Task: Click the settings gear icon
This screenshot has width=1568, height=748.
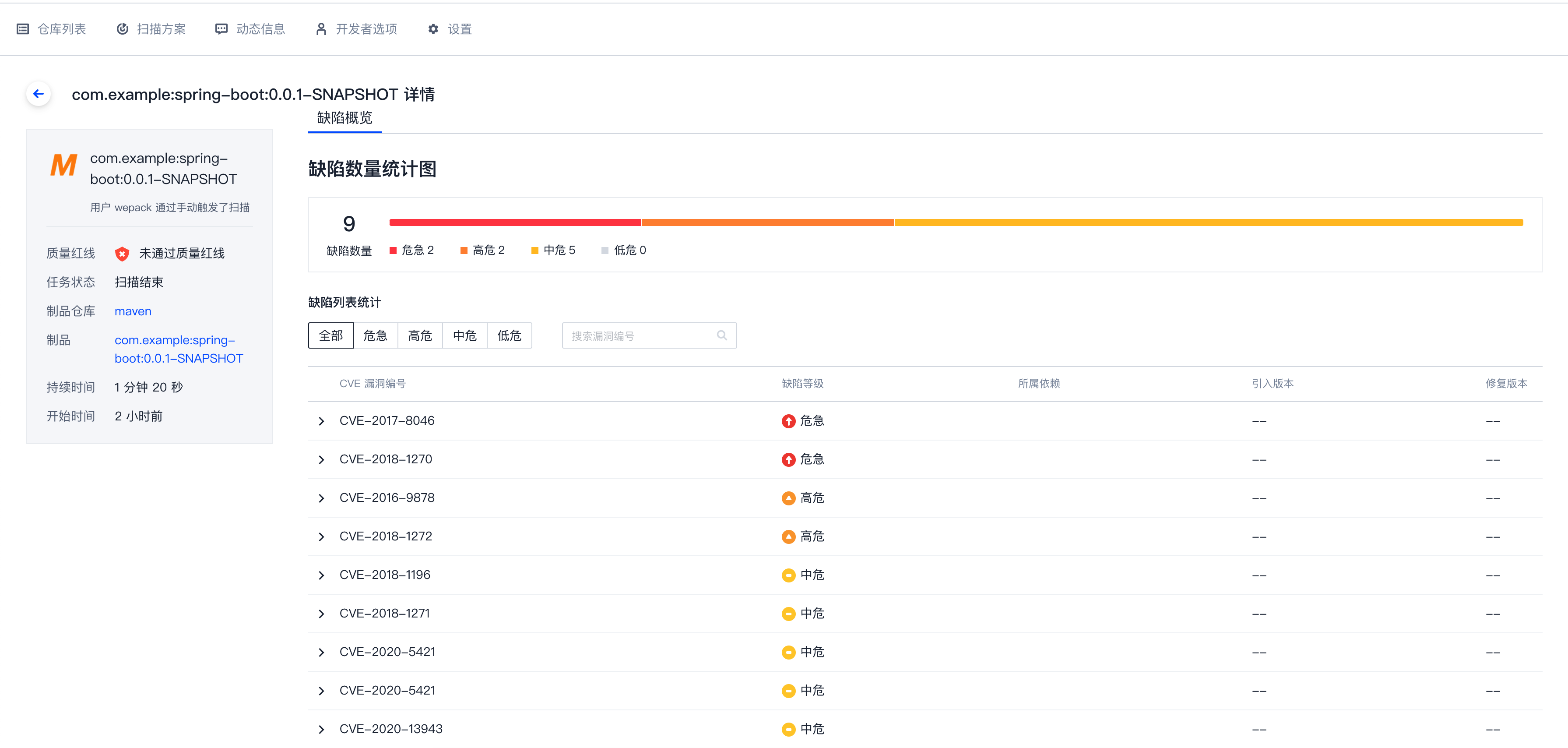Action: coord(433,28)
